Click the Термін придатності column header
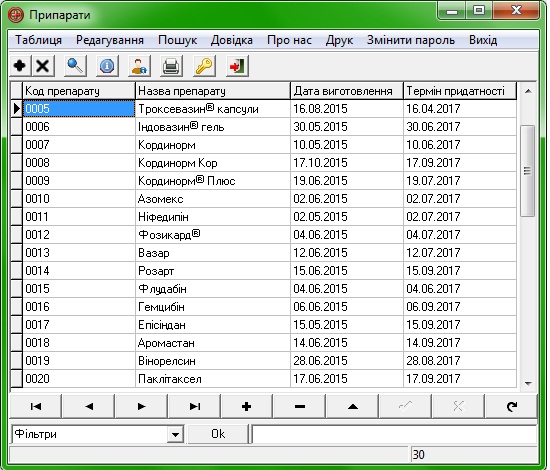 [460, 91]
